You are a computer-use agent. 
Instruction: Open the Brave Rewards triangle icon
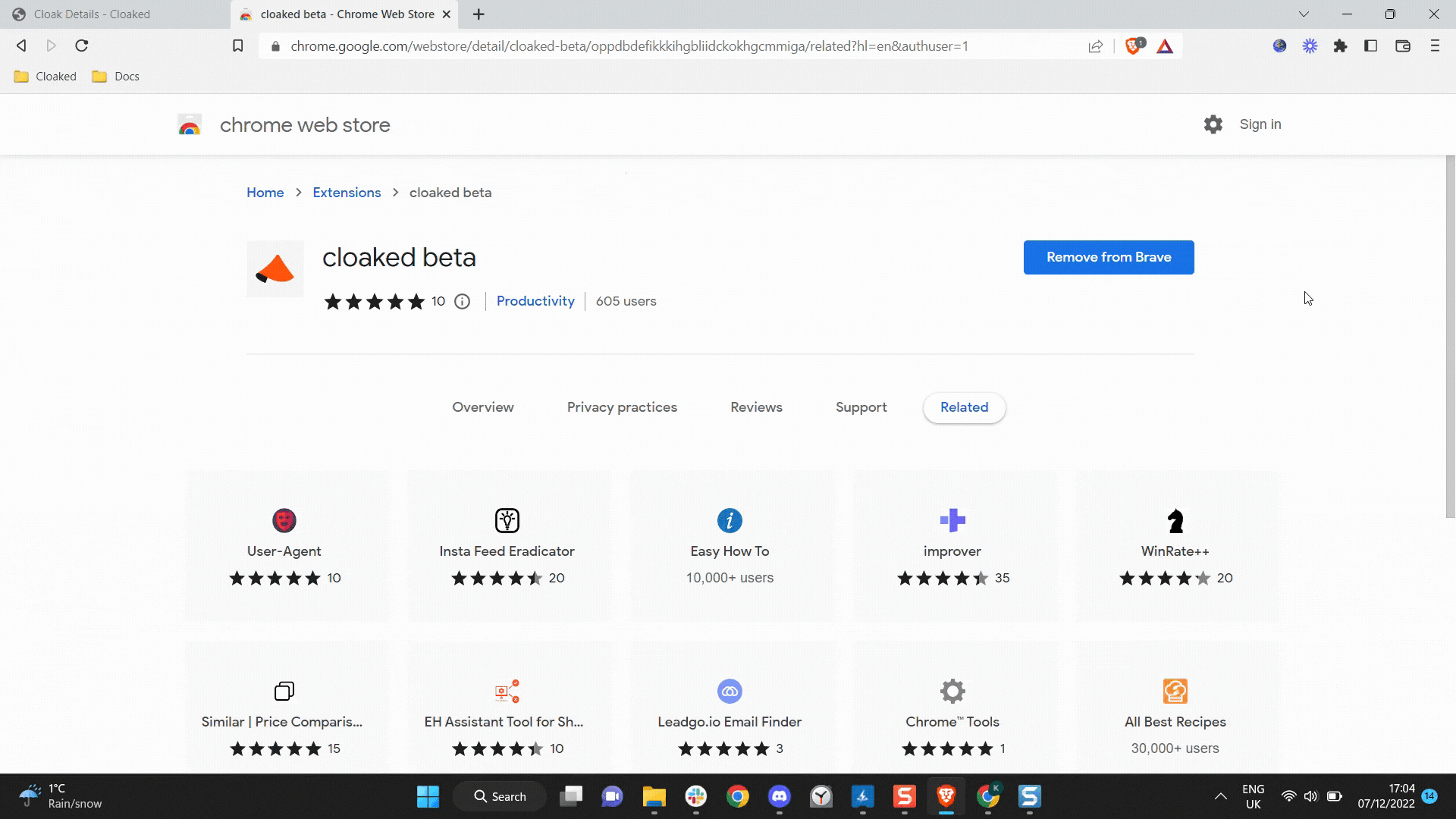(x=1166, y=45)
